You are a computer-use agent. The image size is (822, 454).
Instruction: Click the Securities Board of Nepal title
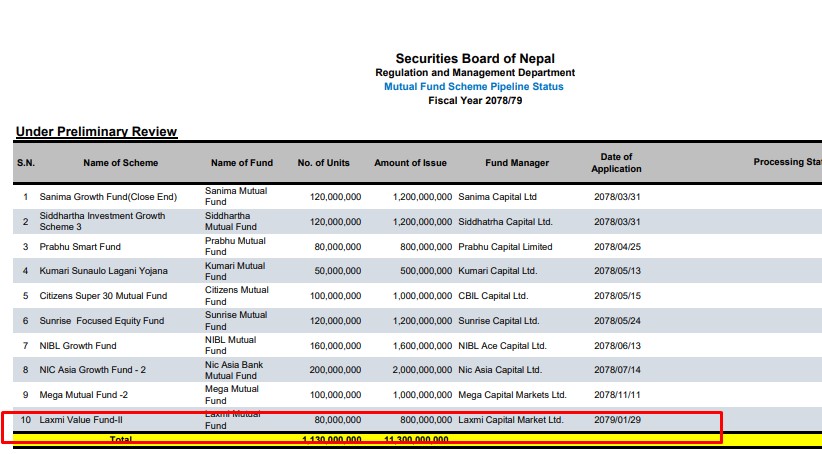pos(475,59)
